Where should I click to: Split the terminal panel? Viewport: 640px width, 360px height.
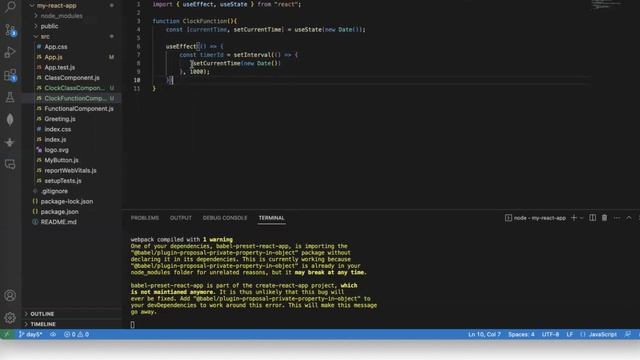[x=592, y=218]
